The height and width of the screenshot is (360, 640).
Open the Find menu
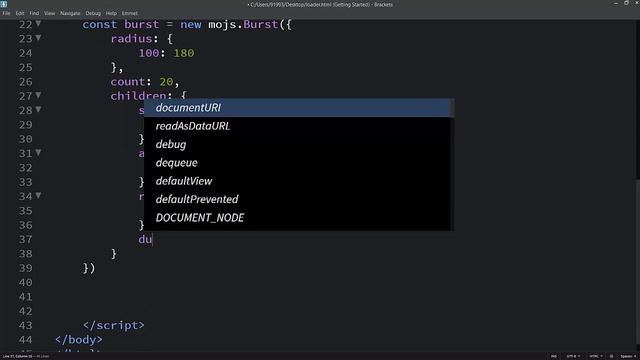coord(34,13)
